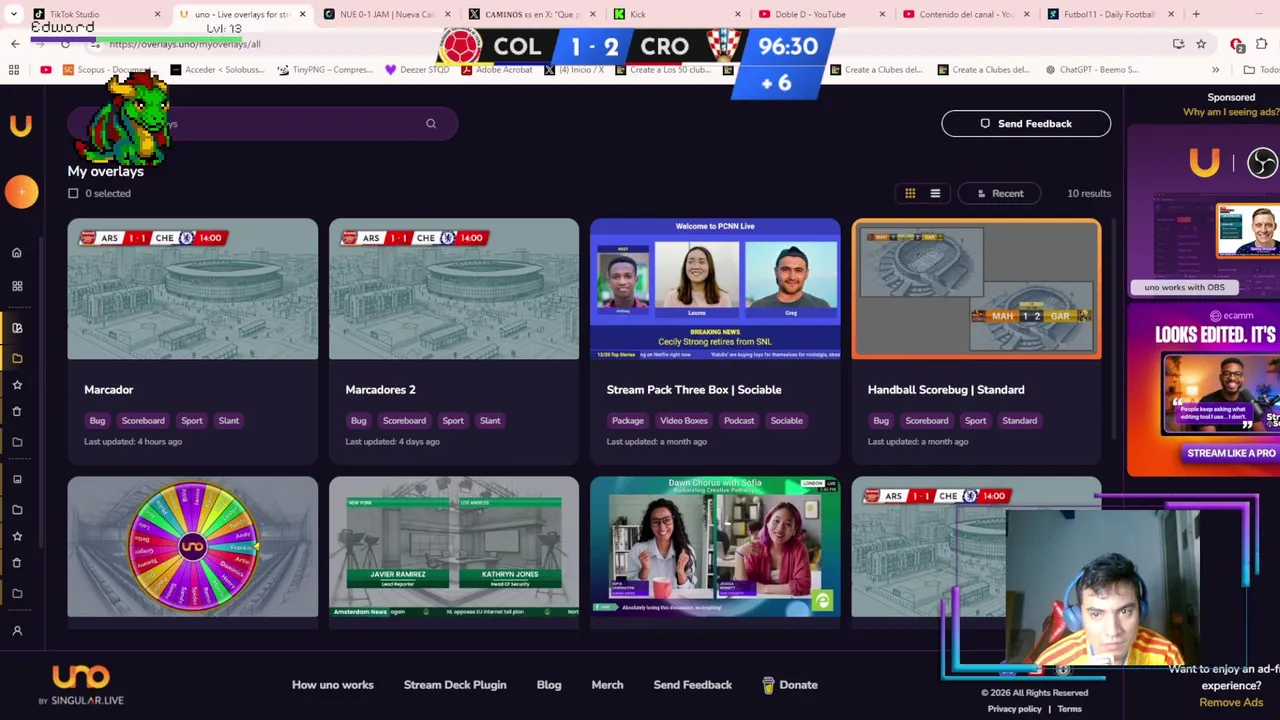The height and width of the screenshot is (720, 1280).
Task: Close the TikTok Studio tab
Action: tap(157, 14)
